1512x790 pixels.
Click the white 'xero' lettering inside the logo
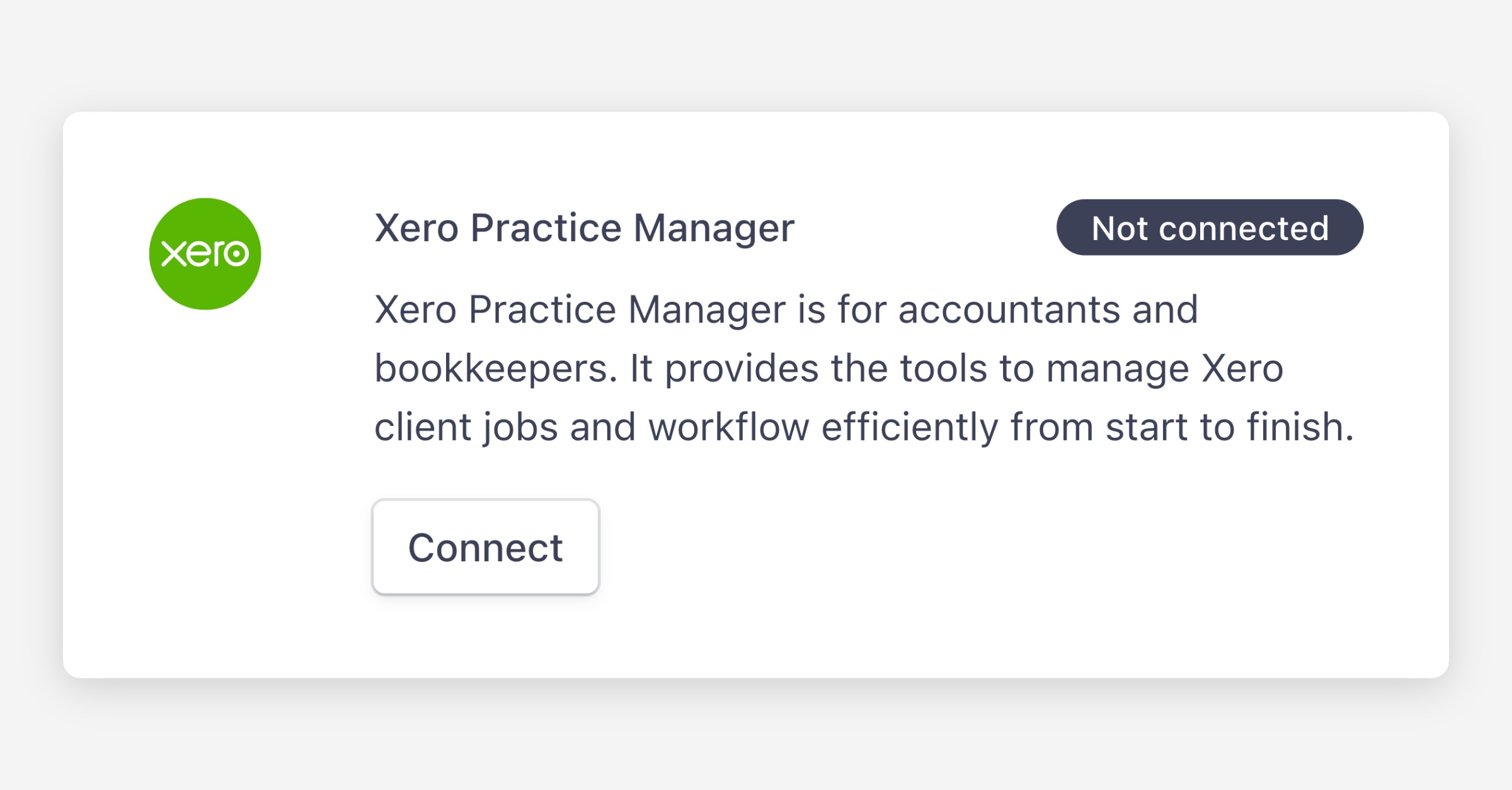(x=205, y=253)
